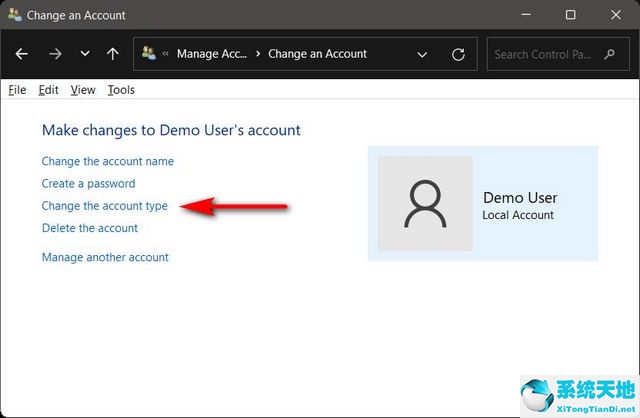Select Delete the account link
Image resolution: width=640 pixels, height=418 pixels.
[x=90, y=228]
